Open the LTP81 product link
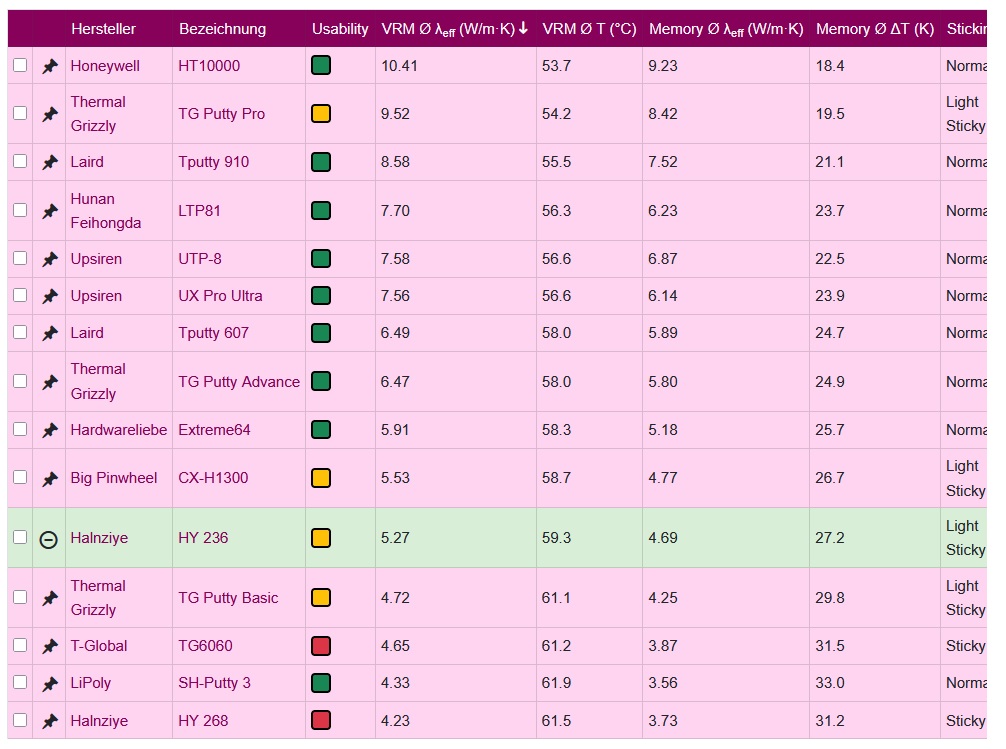Viewport: 1006px width, 749px height. point(199,211)
